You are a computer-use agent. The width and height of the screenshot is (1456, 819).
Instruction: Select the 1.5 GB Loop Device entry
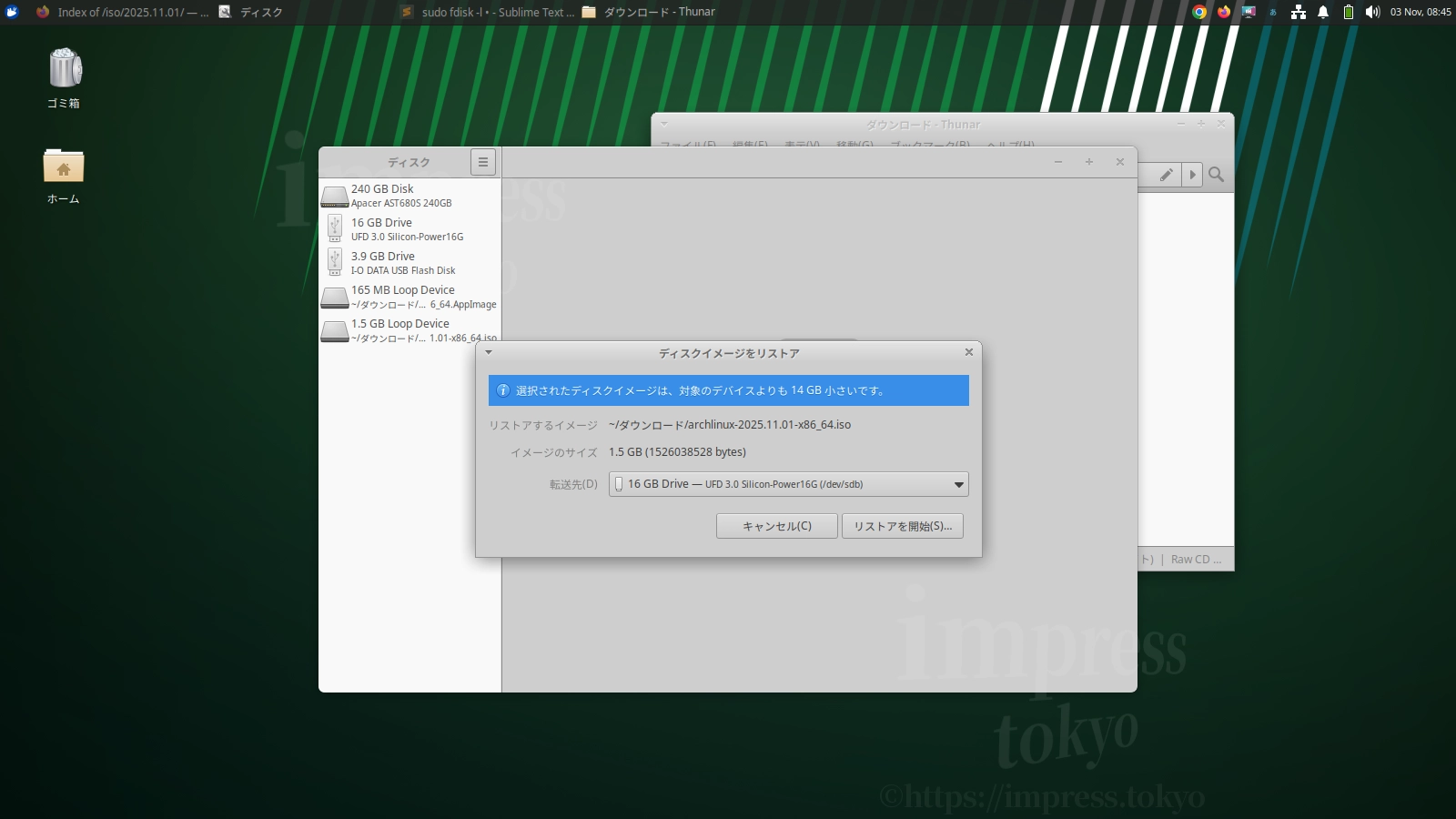coord(409,330)
